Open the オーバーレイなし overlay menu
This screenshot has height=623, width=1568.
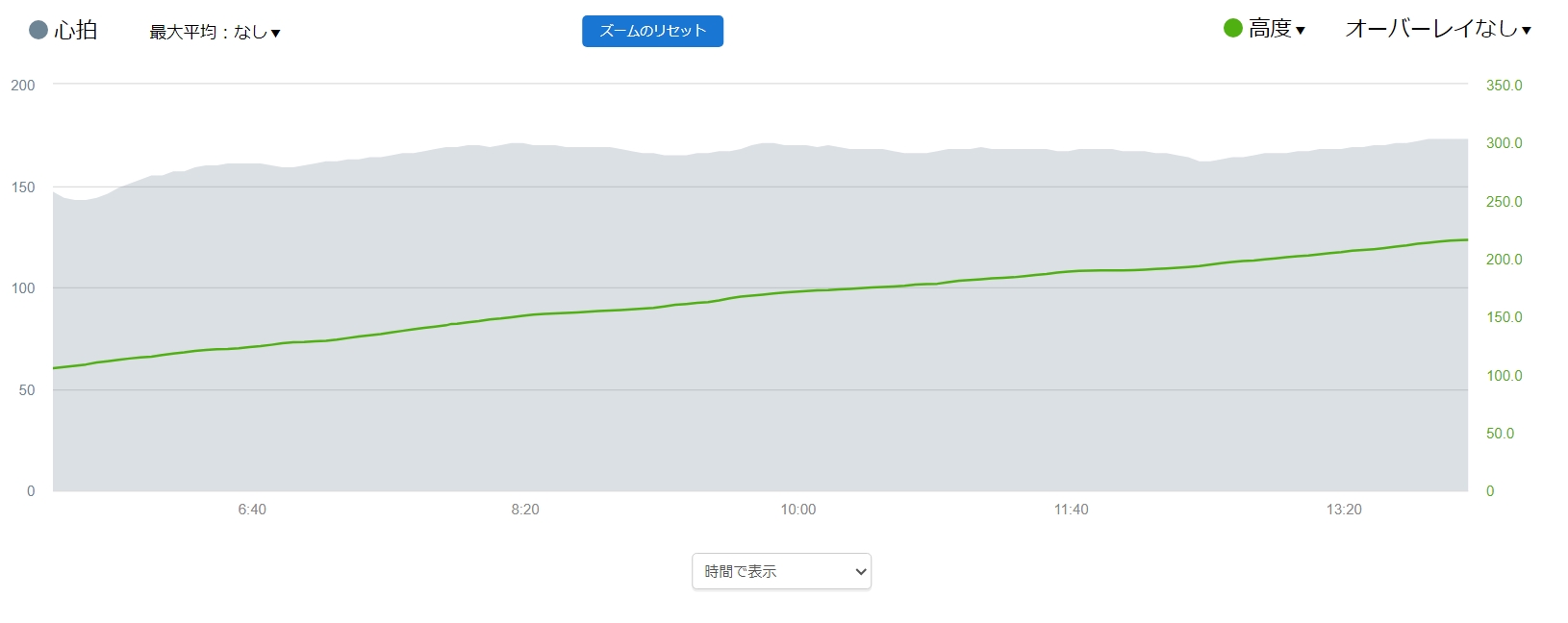[x=1437, y=29]
